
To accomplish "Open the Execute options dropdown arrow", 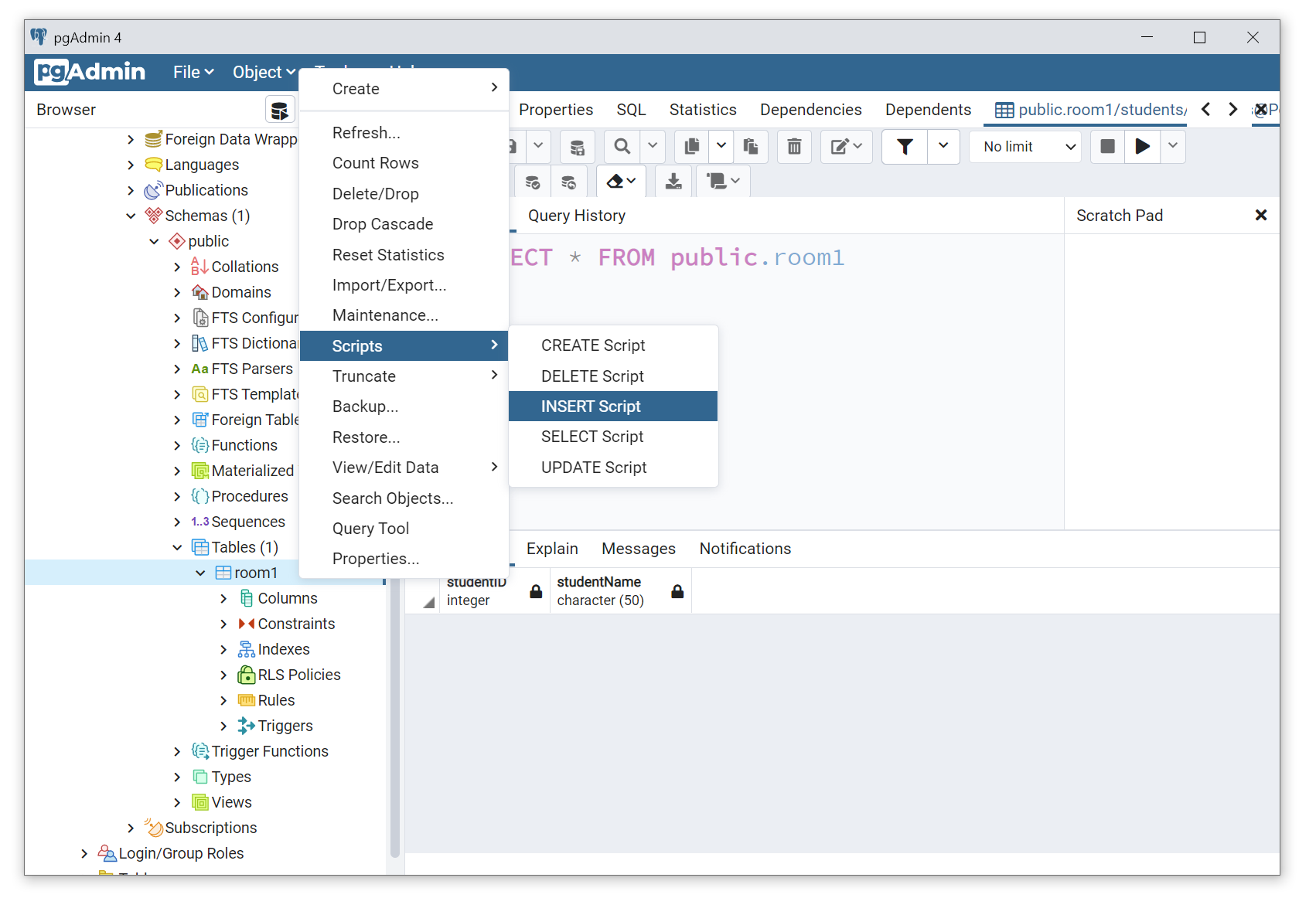I will coord(1173,147).
